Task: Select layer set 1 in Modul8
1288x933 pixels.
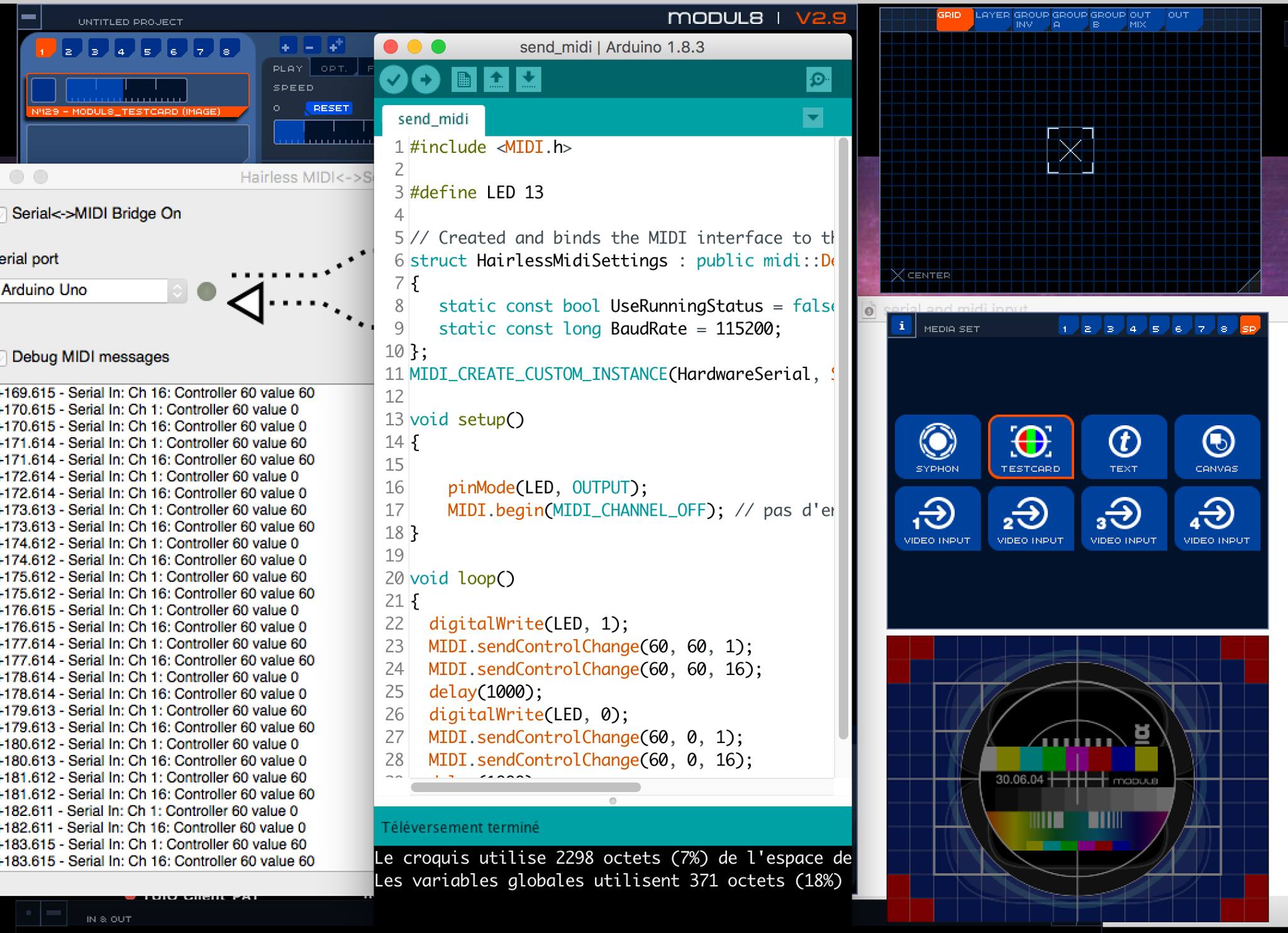Action: point(44,49)
